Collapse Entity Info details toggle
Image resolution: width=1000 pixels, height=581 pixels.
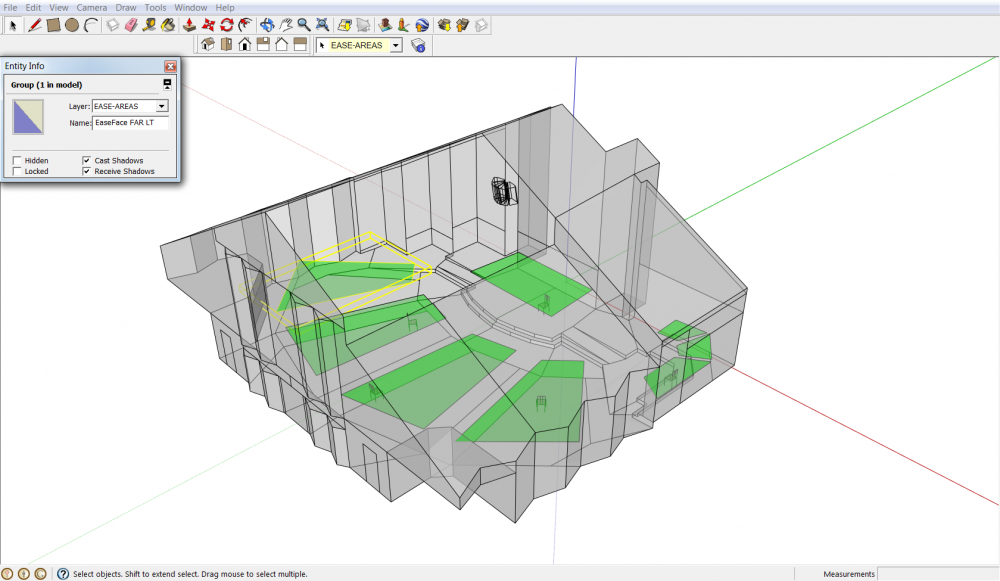point(167,84)
